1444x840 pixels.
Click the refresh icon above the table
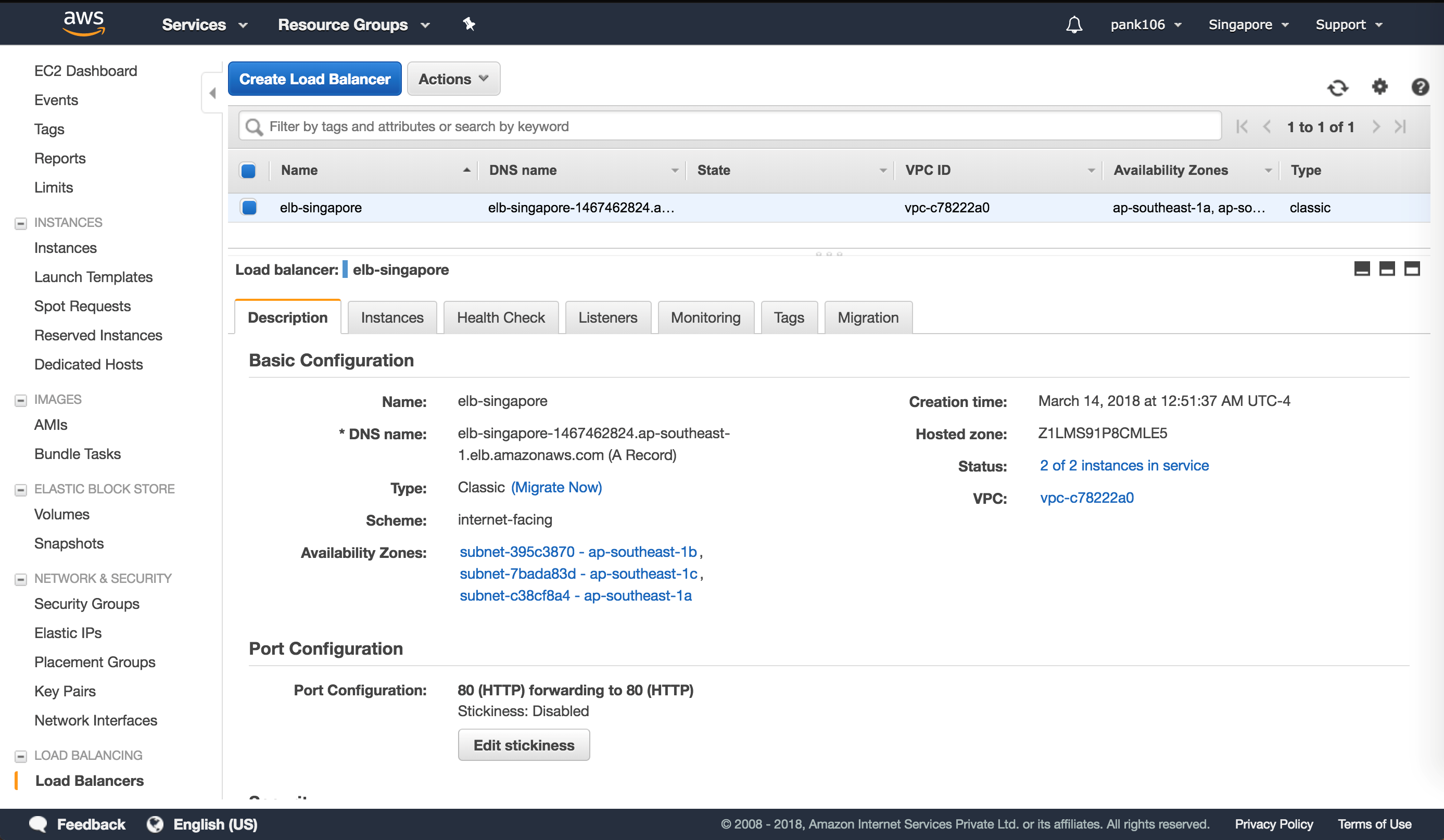(x=1337, y=87)
